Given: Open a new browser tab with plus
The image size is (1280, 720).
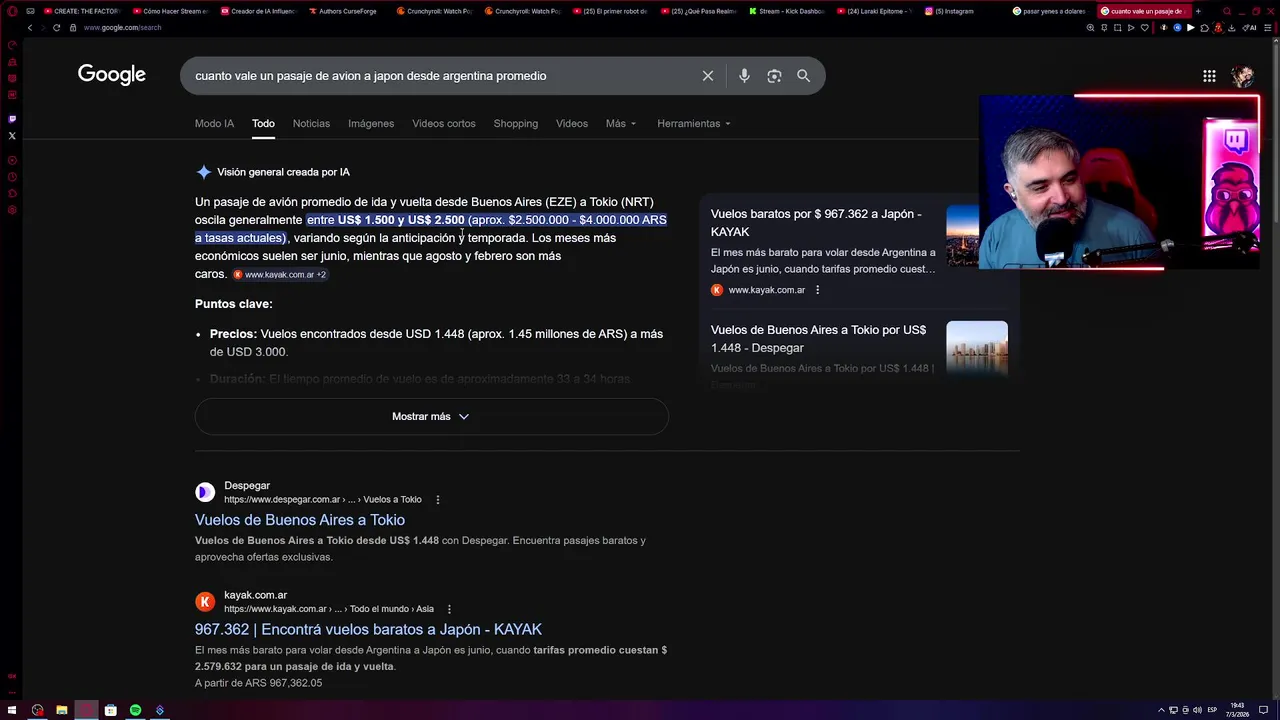Looking at the screenshot, I should [1198, 11].
